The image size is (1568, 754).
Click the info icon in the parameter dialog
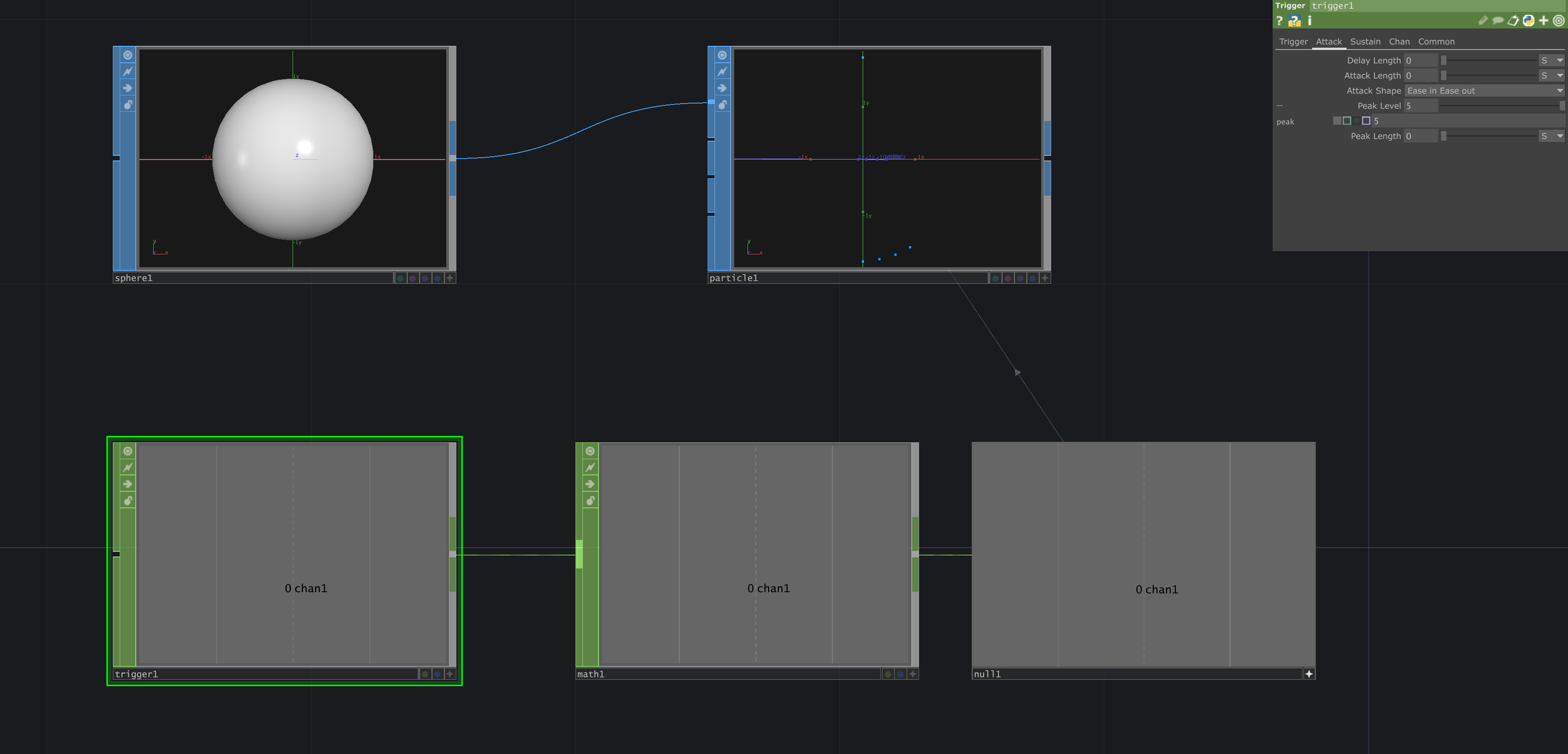[x=1311, y=21]
